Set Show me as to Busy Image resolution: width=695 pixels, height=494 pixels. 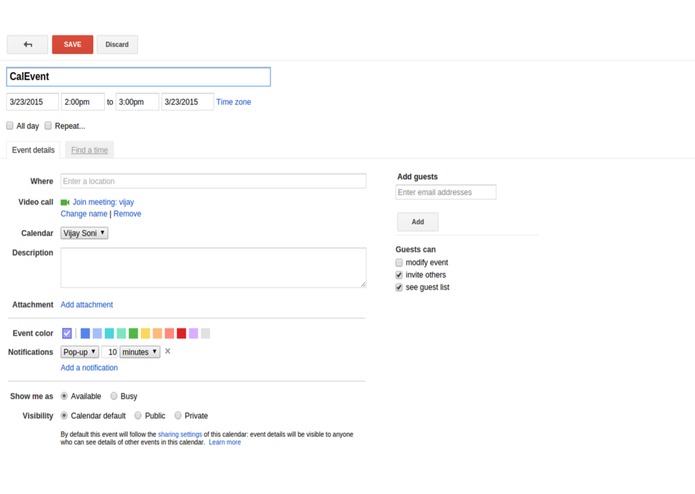114,396
